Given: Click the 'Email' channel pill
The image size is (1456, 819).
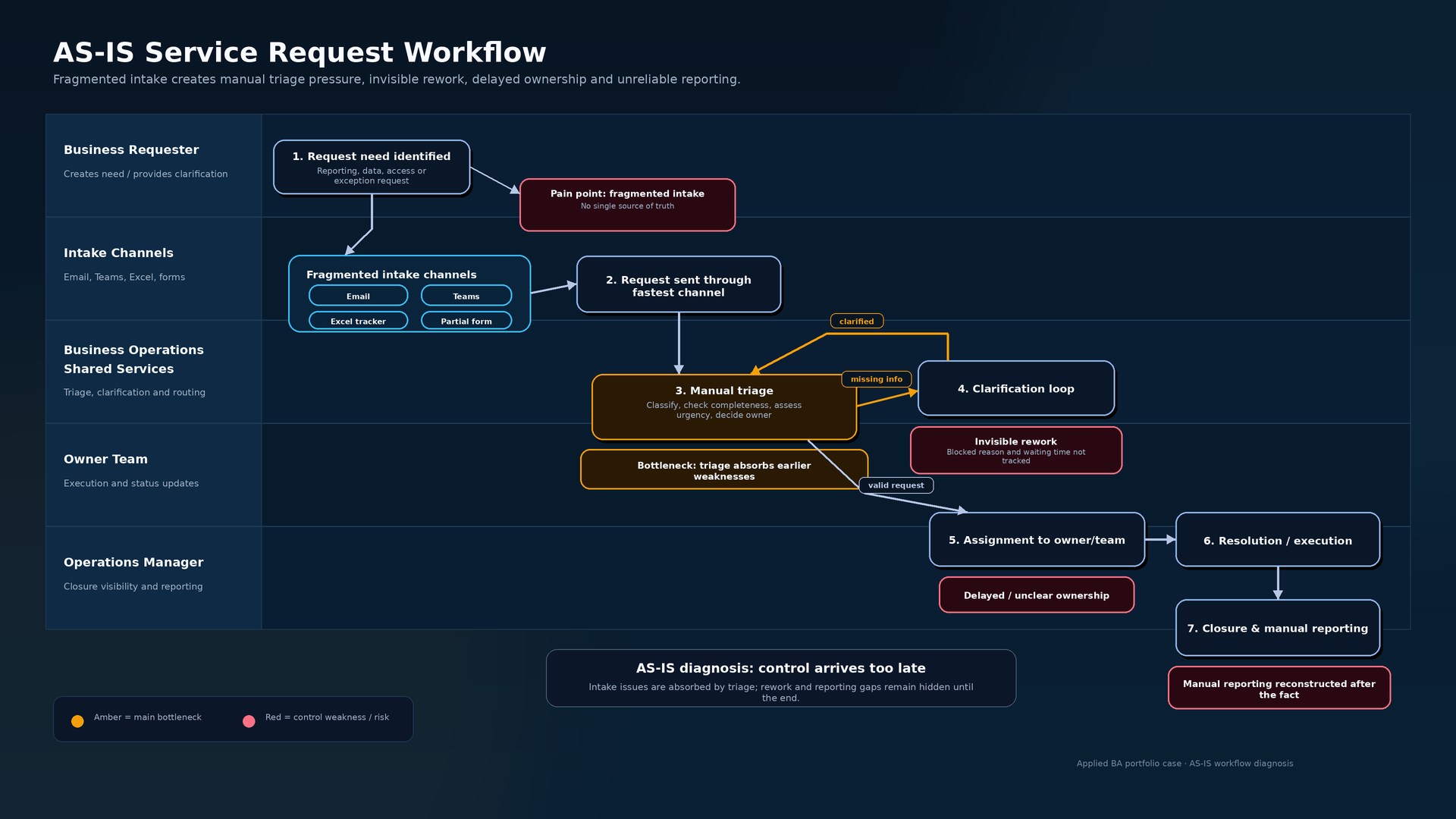Looking at the screenshot, I should [x=358, y=296].
